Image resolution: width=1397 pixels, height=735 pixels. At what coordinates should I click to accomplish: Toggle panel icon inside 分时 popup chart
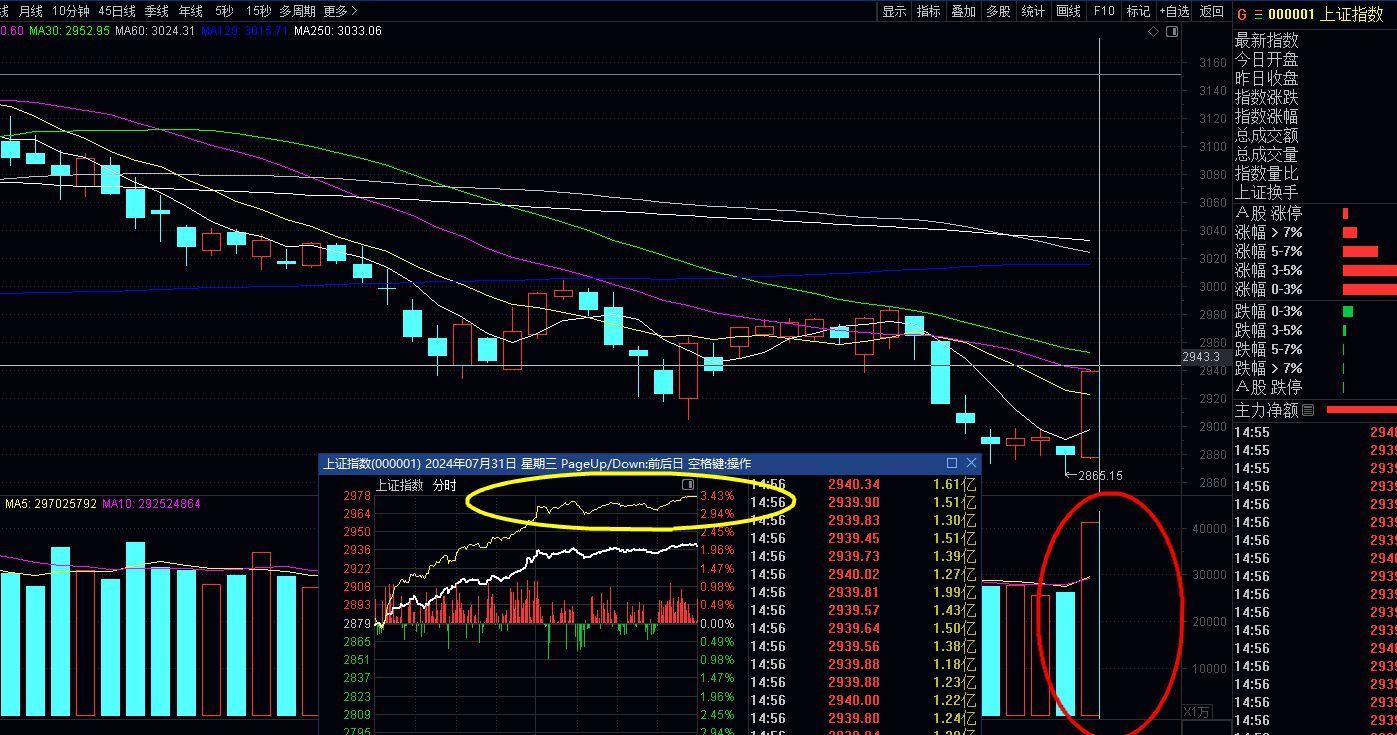pos(687,485)
